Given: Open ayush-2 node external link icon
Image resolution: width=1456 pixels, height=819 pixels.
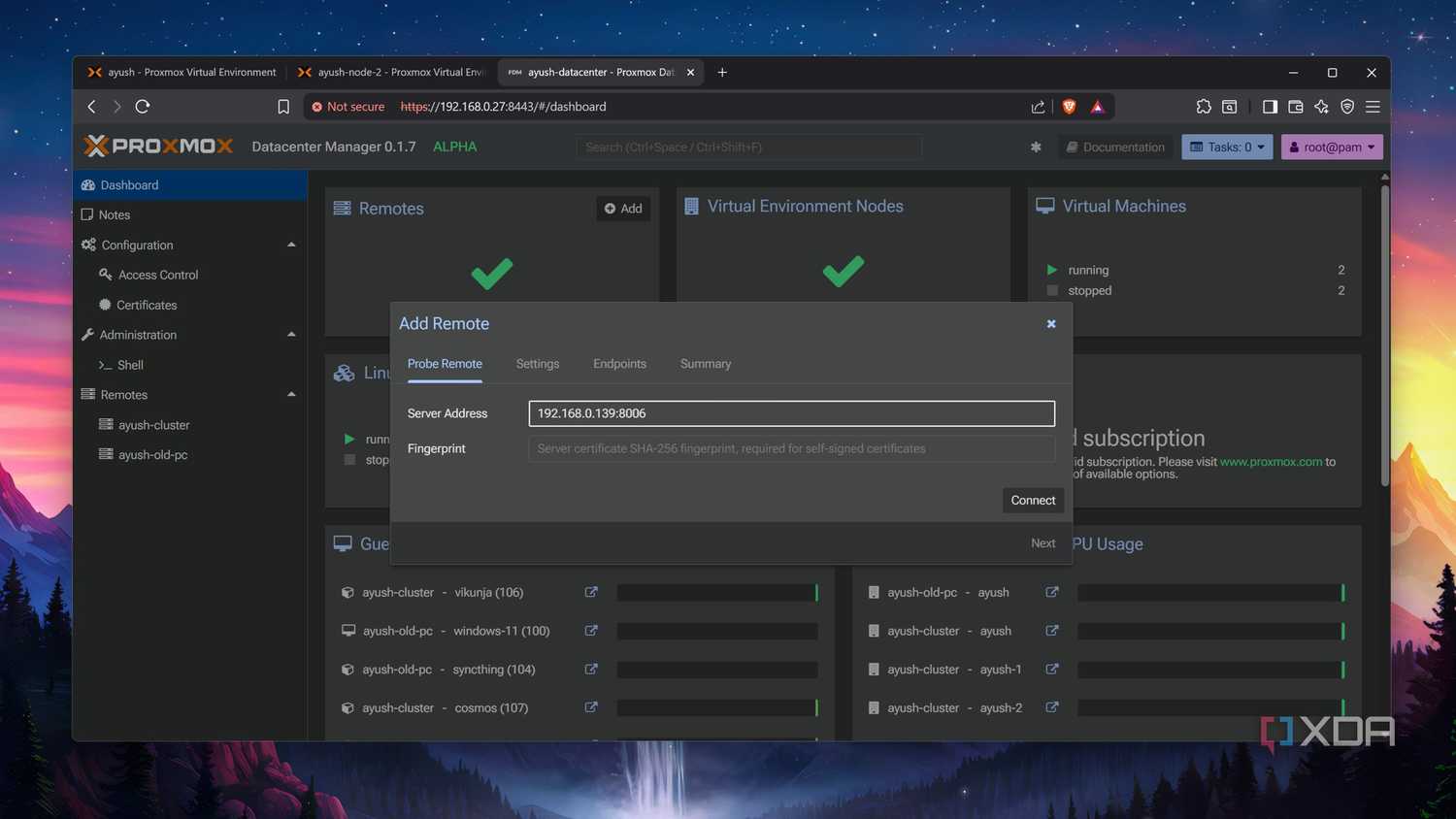Looking at the screenshot, I should [1051, 707].
